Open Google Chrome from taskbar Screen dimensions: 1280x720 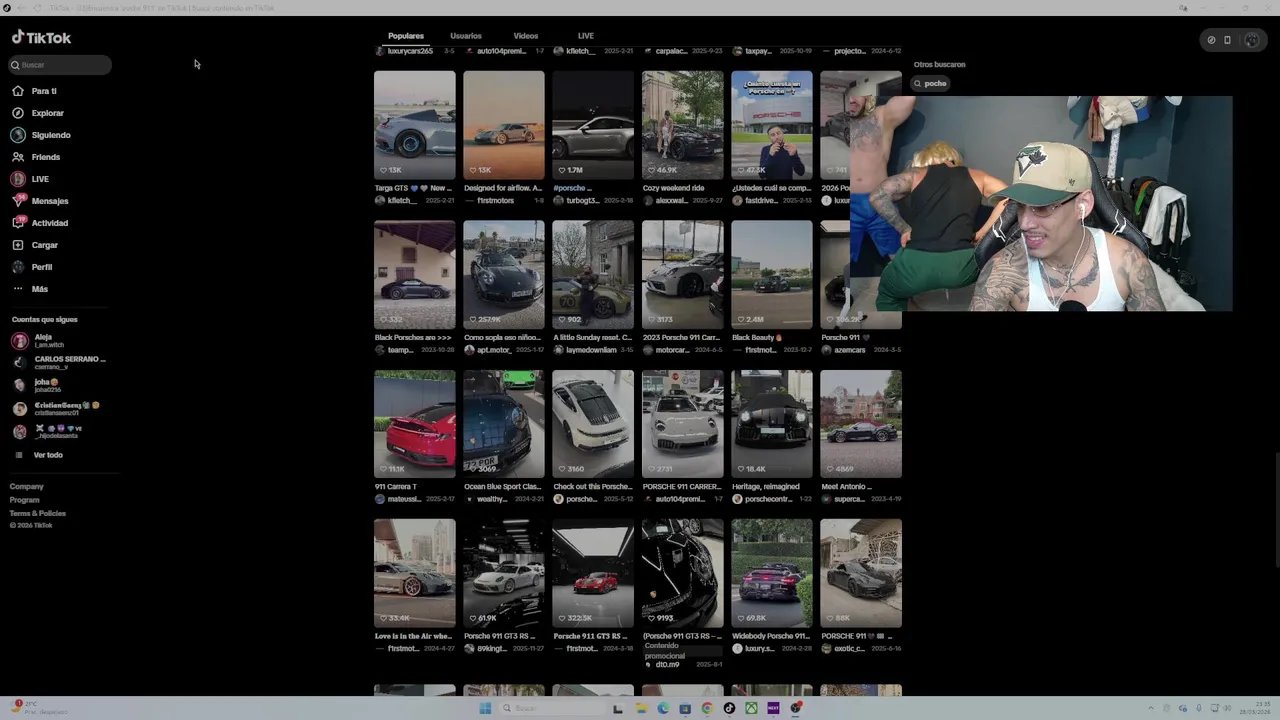click(x=707, y=708)
